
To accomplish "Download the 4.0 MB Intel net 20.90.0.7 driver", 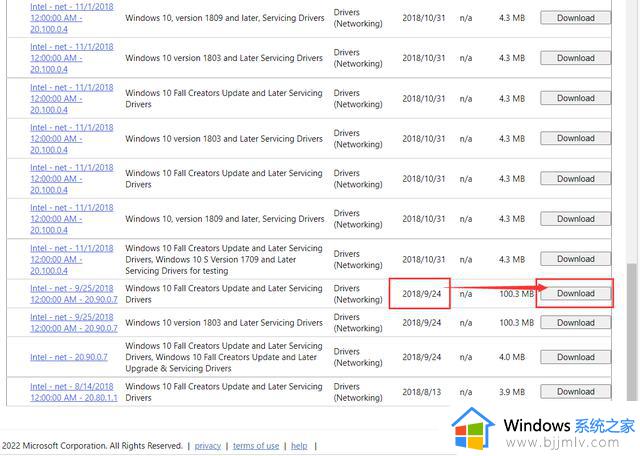I will pyautogui.click(x=576, y=357).
